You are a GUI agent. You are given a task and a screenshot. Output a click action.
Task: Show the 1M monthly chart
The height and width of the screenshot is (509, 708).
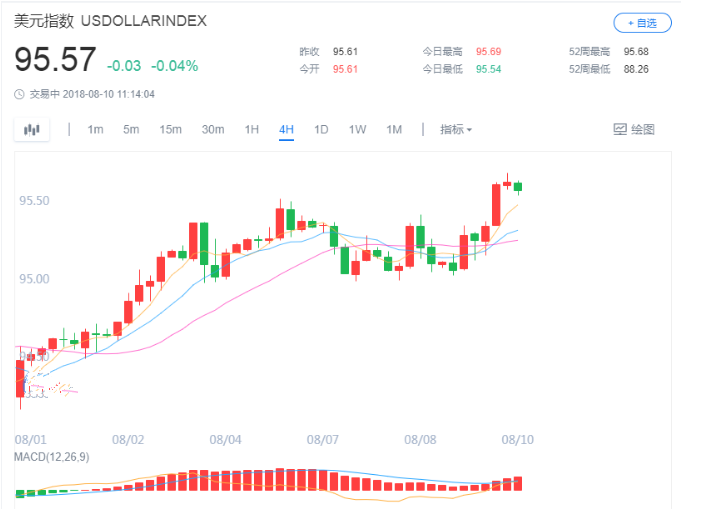394,130
